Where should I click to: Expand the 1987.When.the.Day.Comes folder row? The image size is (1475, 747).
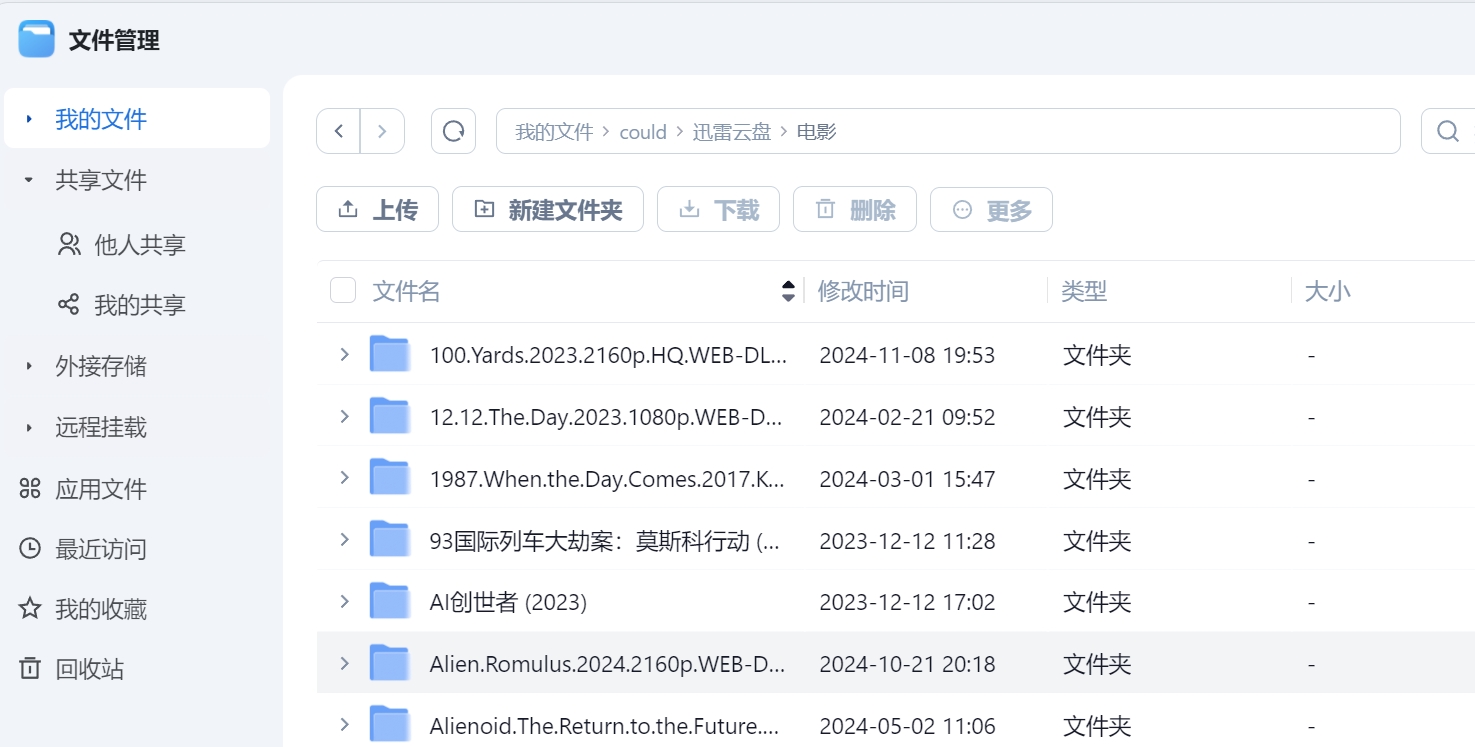344,478
